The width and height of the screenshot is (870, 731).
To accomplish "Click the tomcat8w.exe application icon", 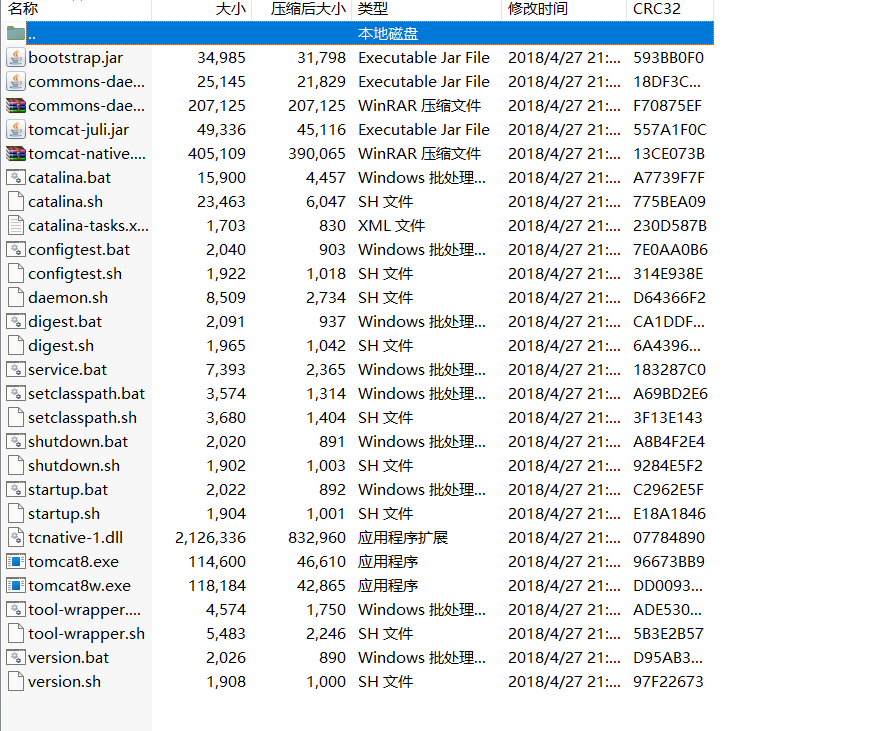I will [x=16, y=586].
